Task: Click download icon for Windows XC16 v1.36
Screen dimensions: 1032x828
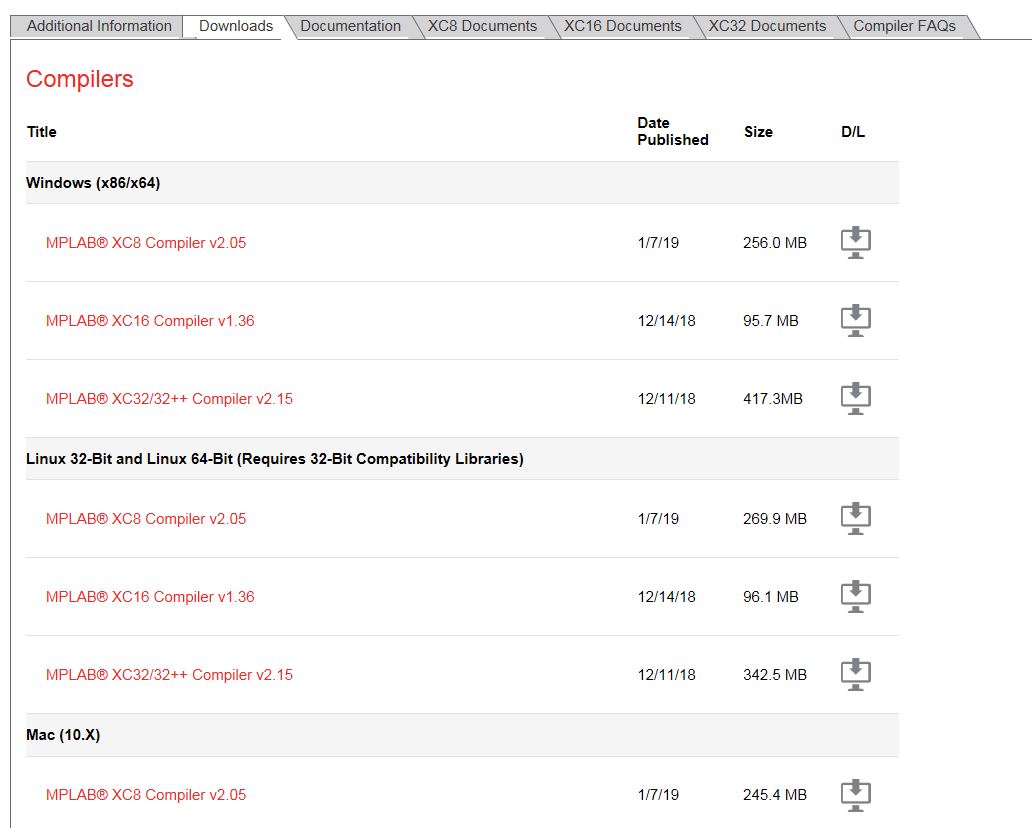Action: coord(856,321)
